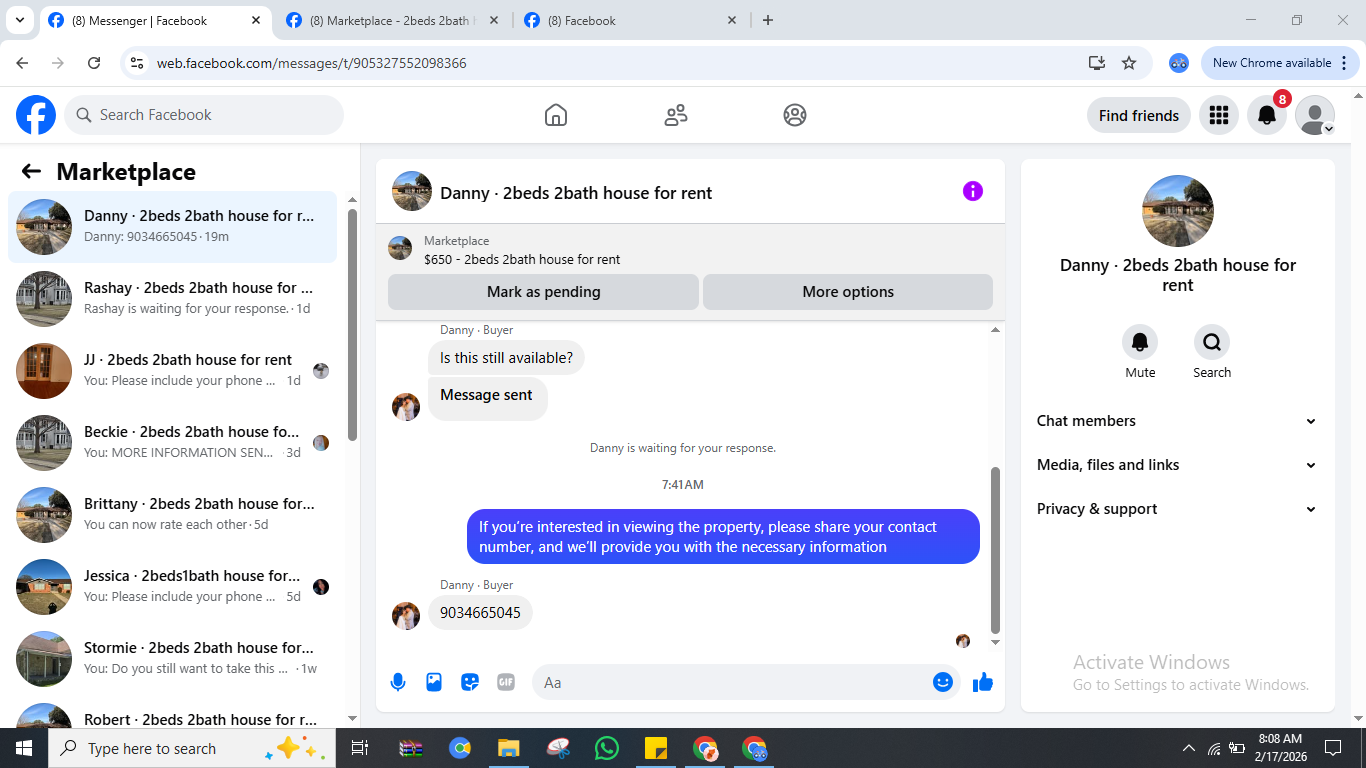Viewport: 1366px width, 768px height.
Task: Reload the page in Chrome
Action: [94, 63]
